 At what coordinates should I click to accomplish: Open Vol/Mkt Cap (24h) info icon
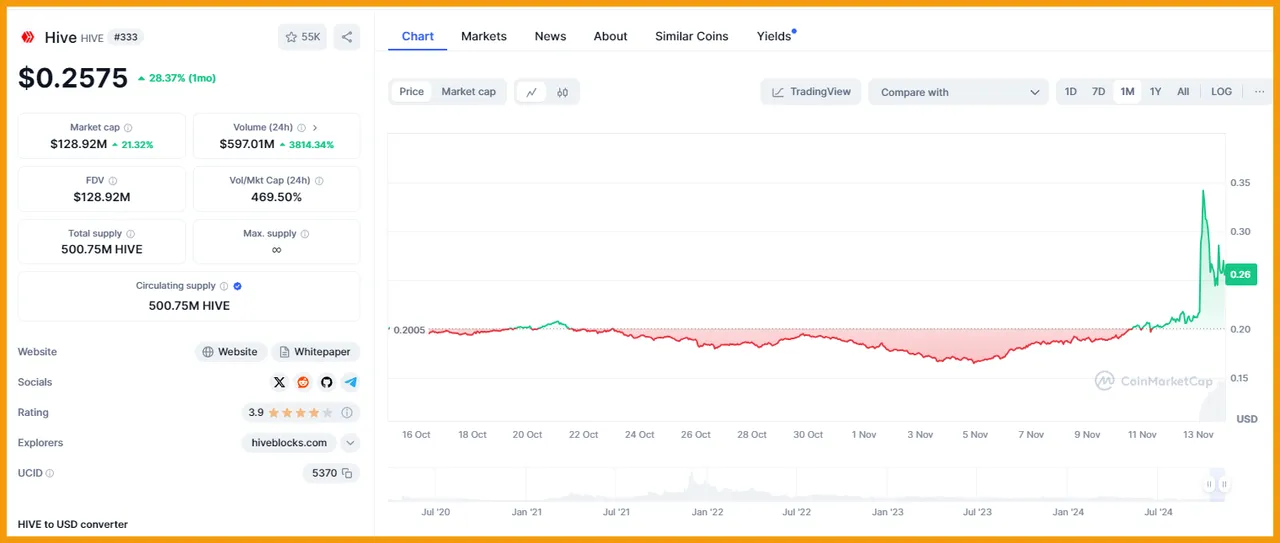319,181
